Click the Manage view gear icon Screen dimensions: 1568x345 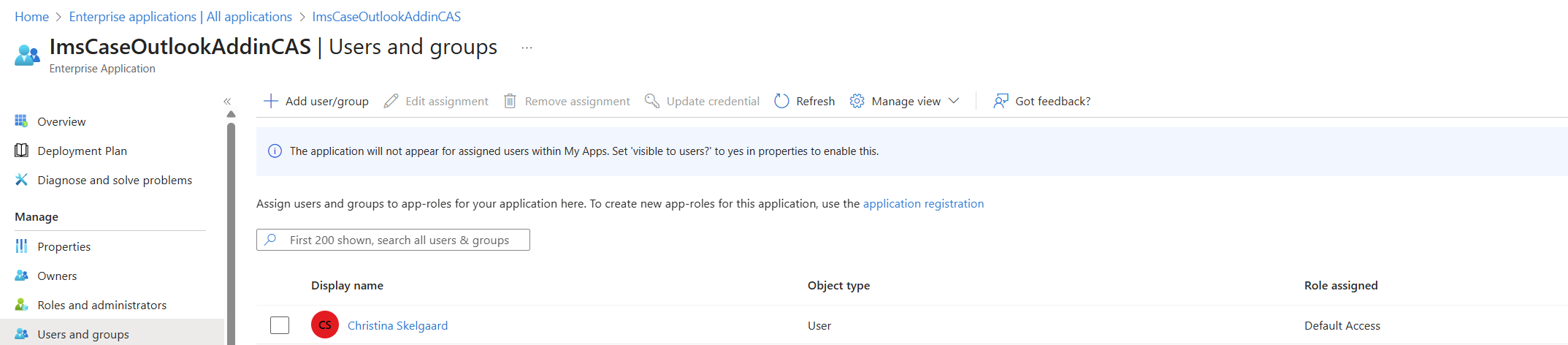[x=857, y=101]
